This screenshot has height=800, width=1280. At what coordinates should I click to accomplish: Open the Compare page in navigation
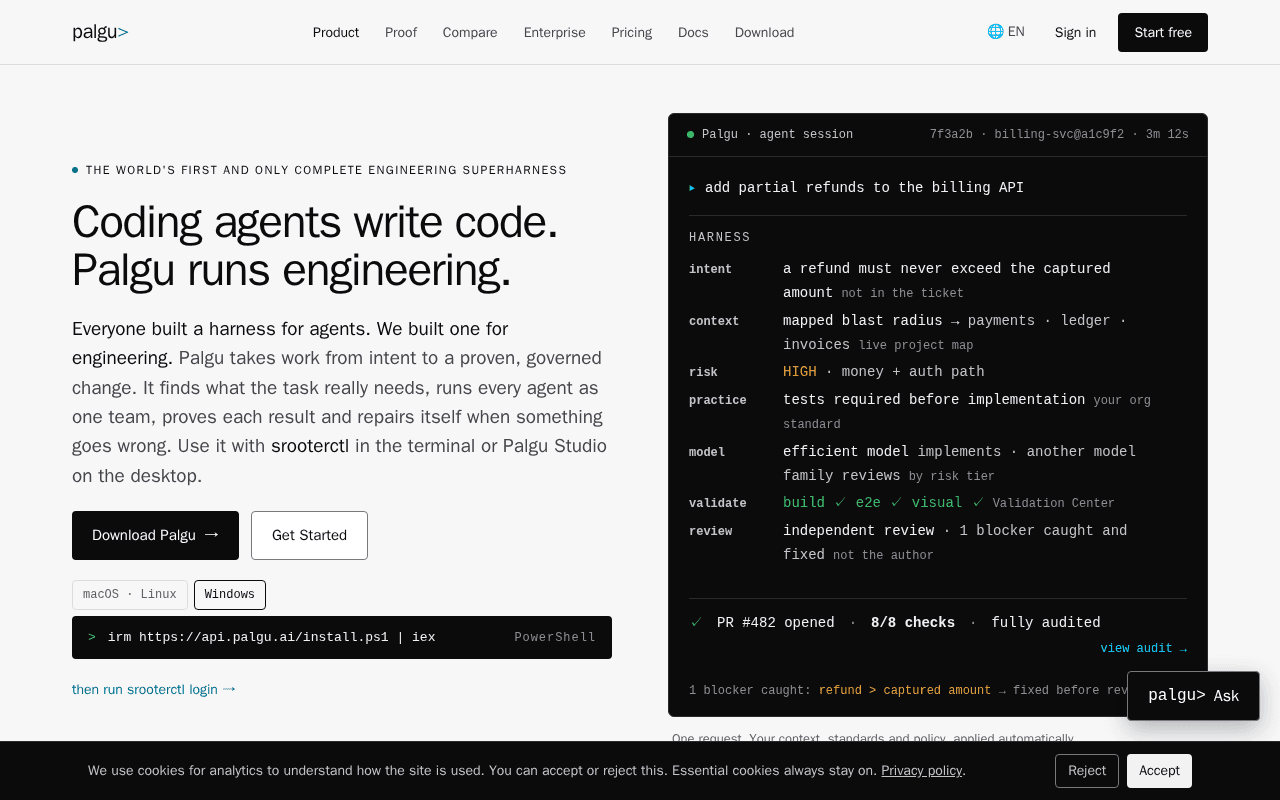coord(470,32)
